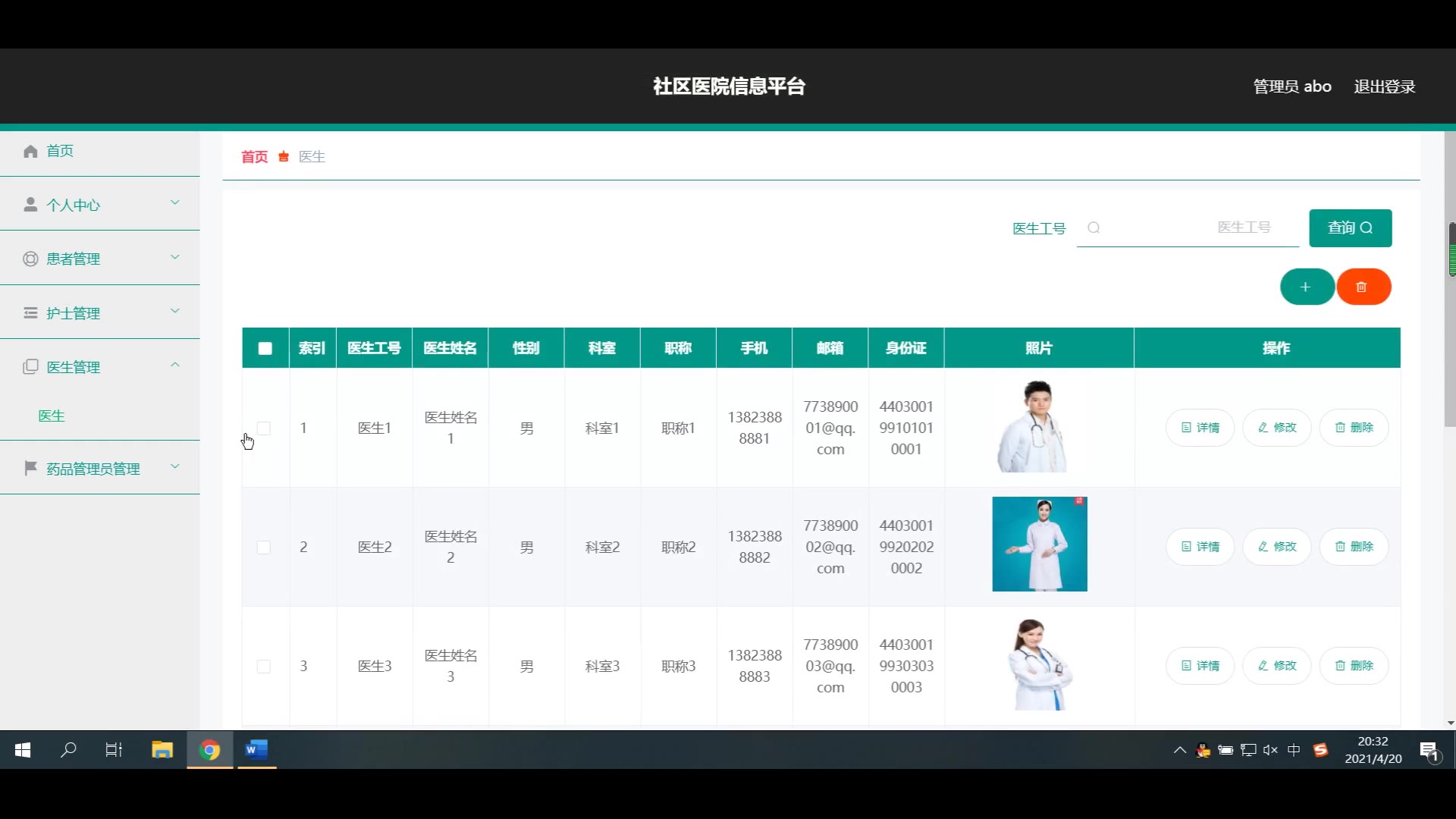The height and width of the screenshot is (819, 1456).
Task: Expand the 患者管理 menu chevron
Action: 175,257
